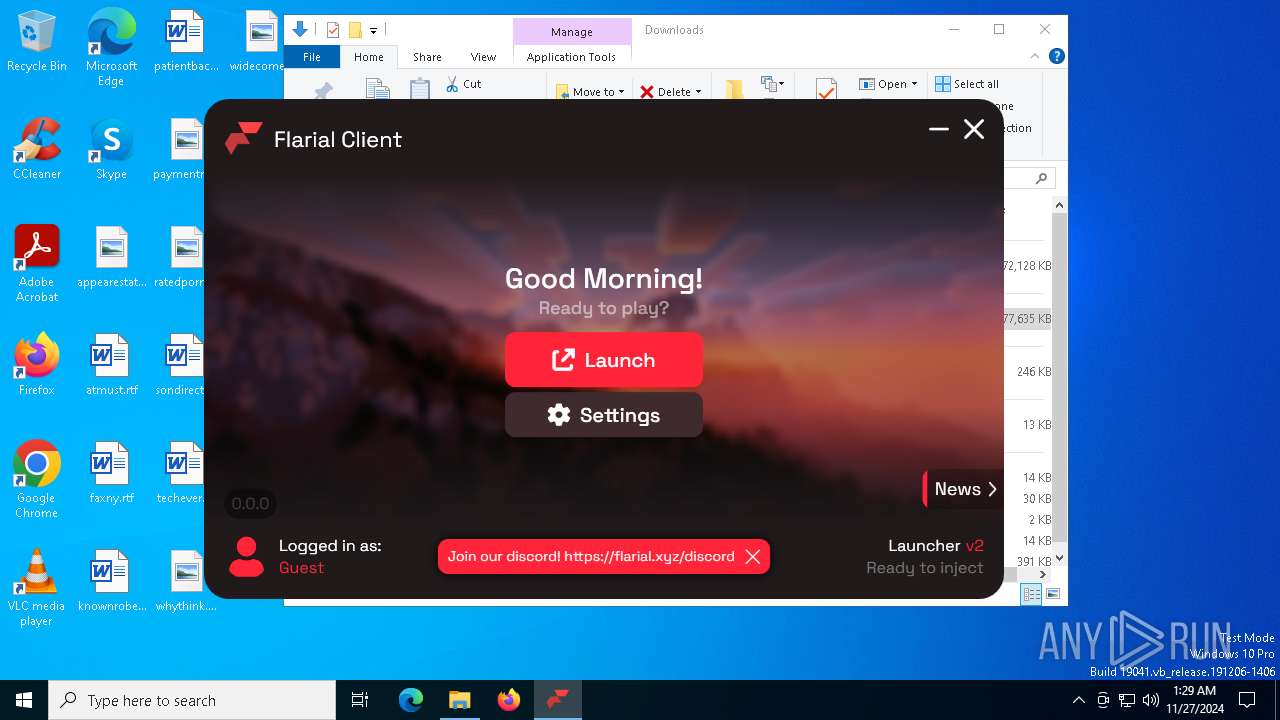Viewport: 1280px width, 720px height.
Task: Select the 72,128 KB file row
Action: coord(1027,266)
